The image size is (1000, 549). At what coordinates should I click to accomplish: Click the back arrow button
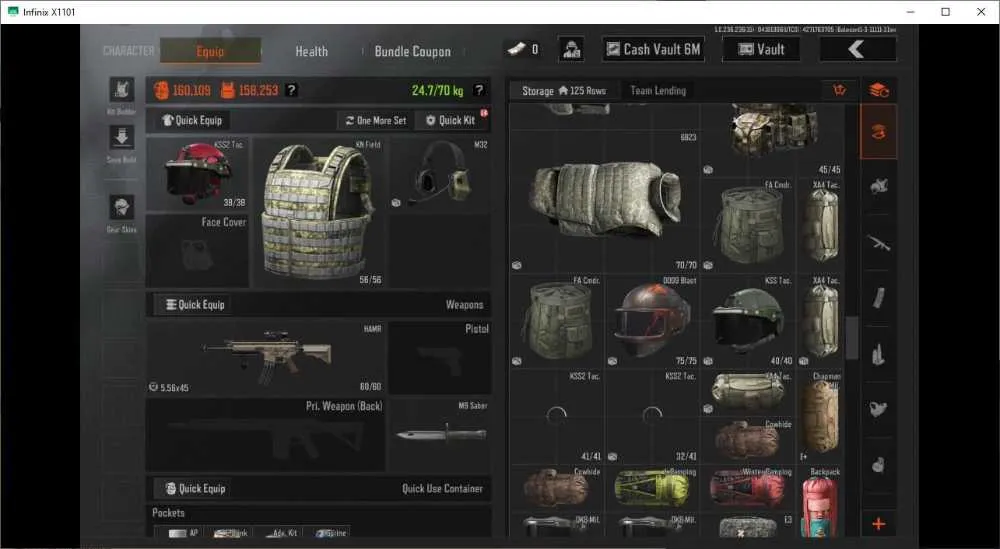click(857, 49)
